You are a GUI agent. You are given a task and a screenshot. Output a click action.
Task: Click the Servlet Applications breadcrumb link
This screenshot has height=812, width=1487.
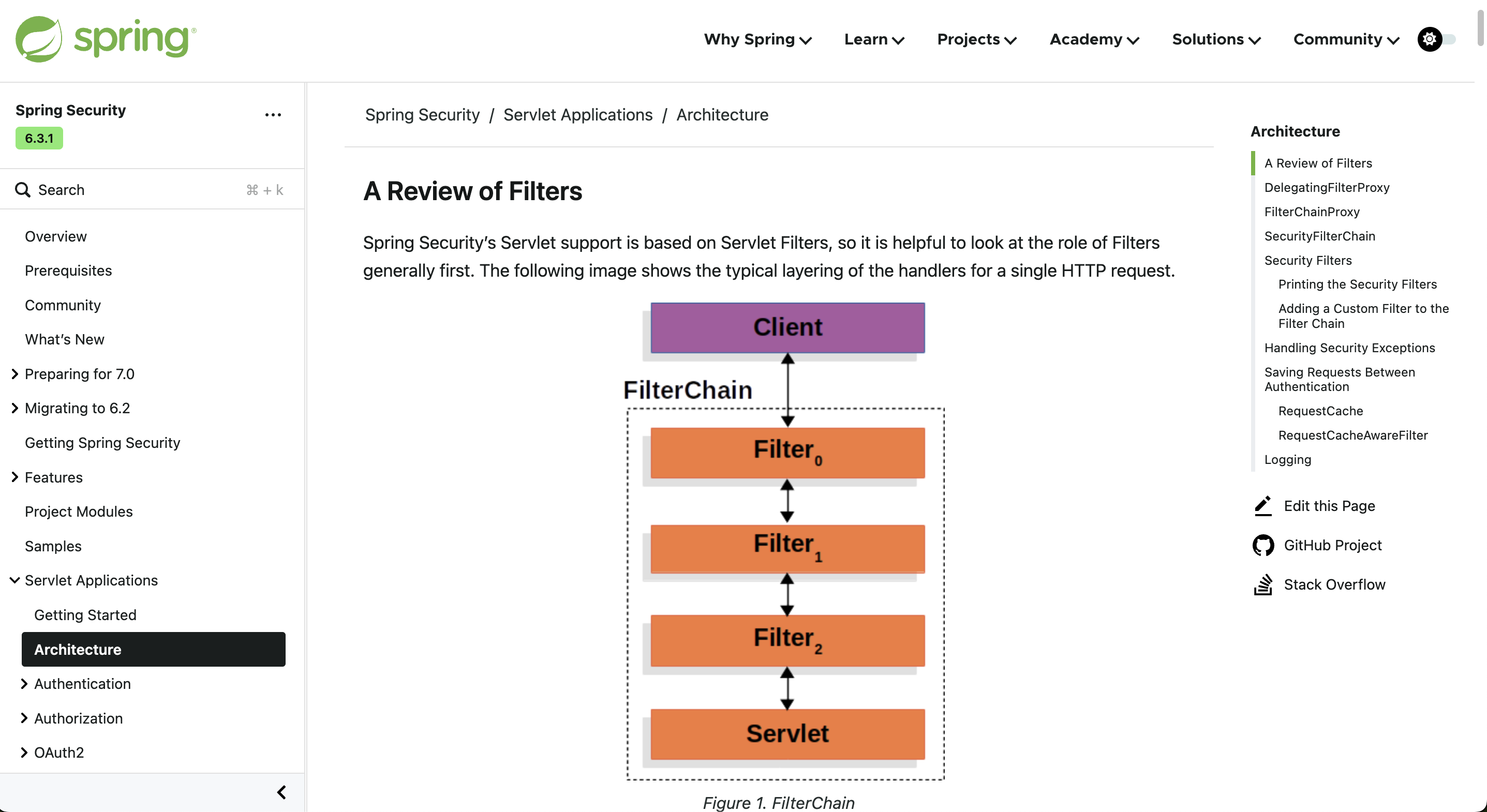[577, 115]
